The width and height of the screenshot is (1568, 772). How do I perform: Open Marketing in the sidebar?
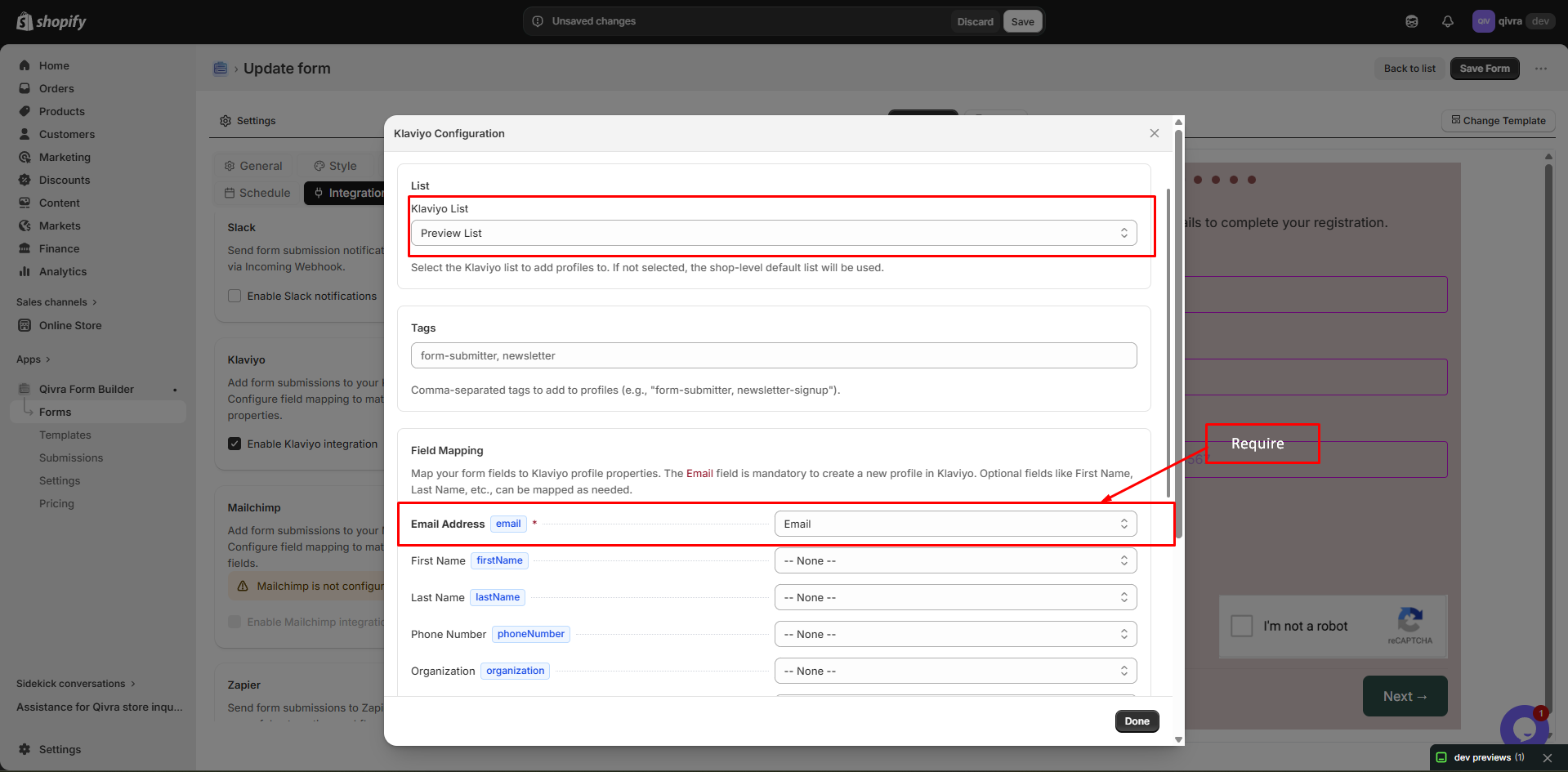click(x=65, y=157)
